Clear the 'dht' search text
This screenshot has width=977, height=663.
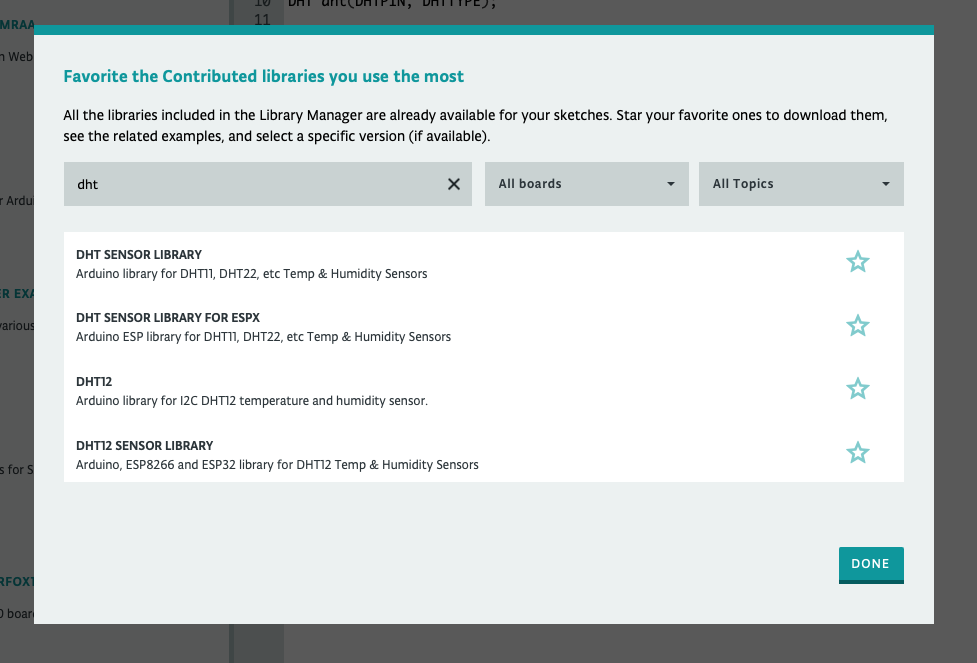pos(453,184)
